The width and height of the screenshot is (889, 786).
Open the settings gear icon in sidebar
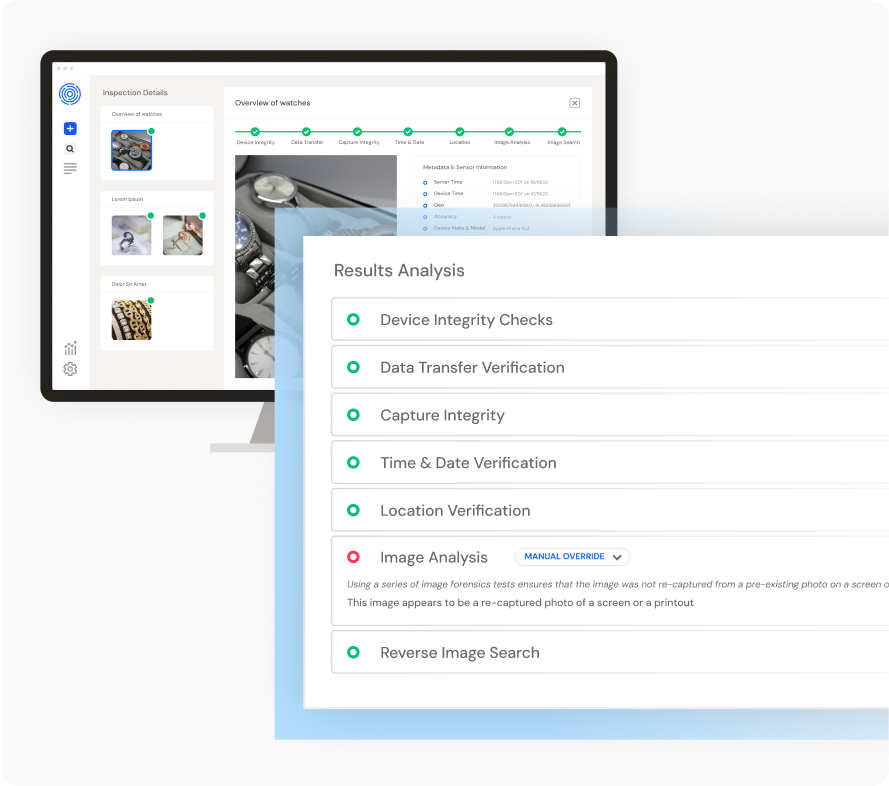click(70, 369)
